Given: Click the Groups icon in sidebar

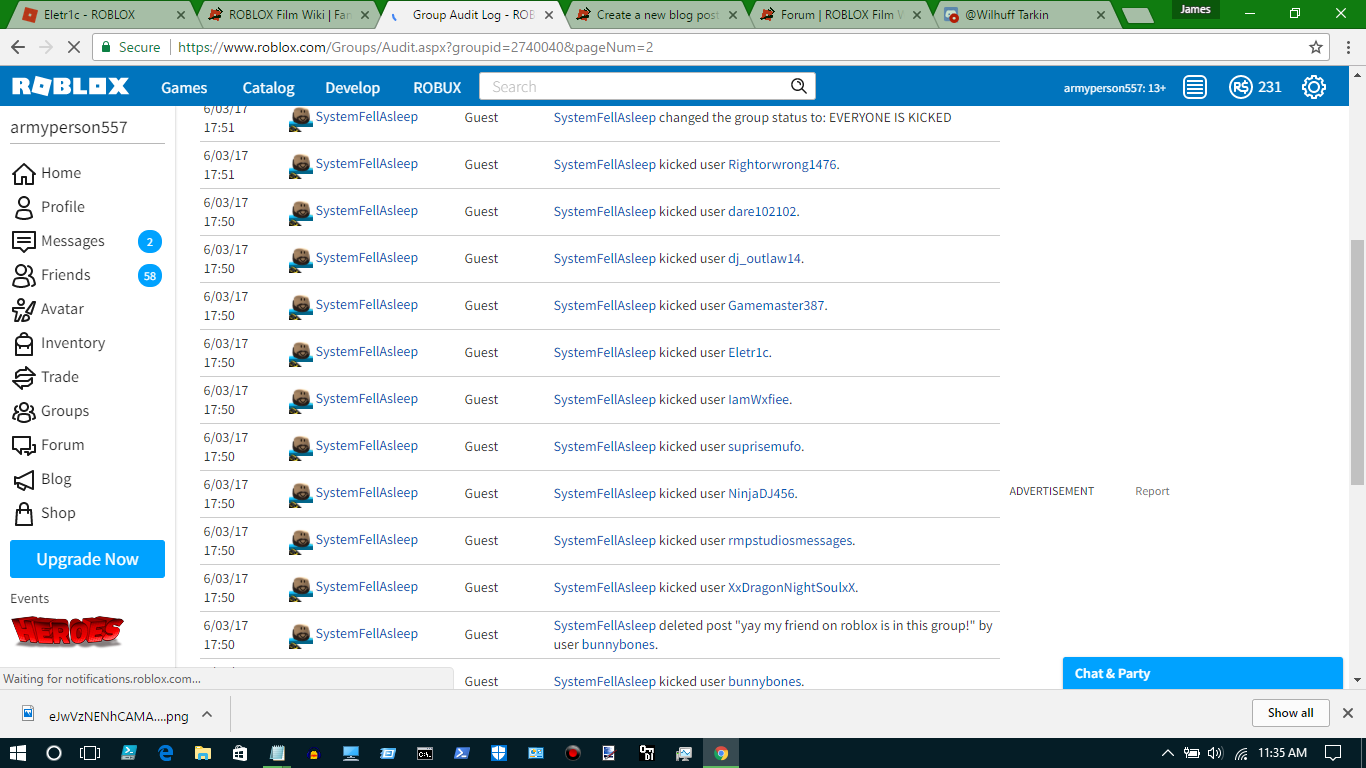Looking at the screenshot, I should click(x=23, y=412).
